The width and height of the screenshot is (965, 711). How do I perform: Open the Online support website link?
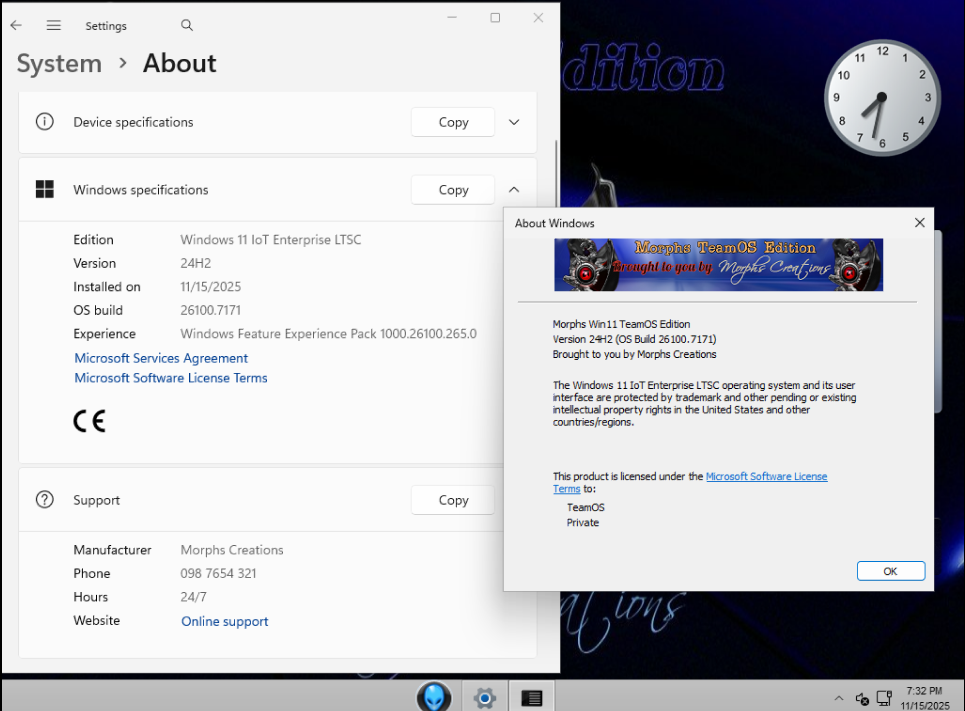tap(225, 621)
